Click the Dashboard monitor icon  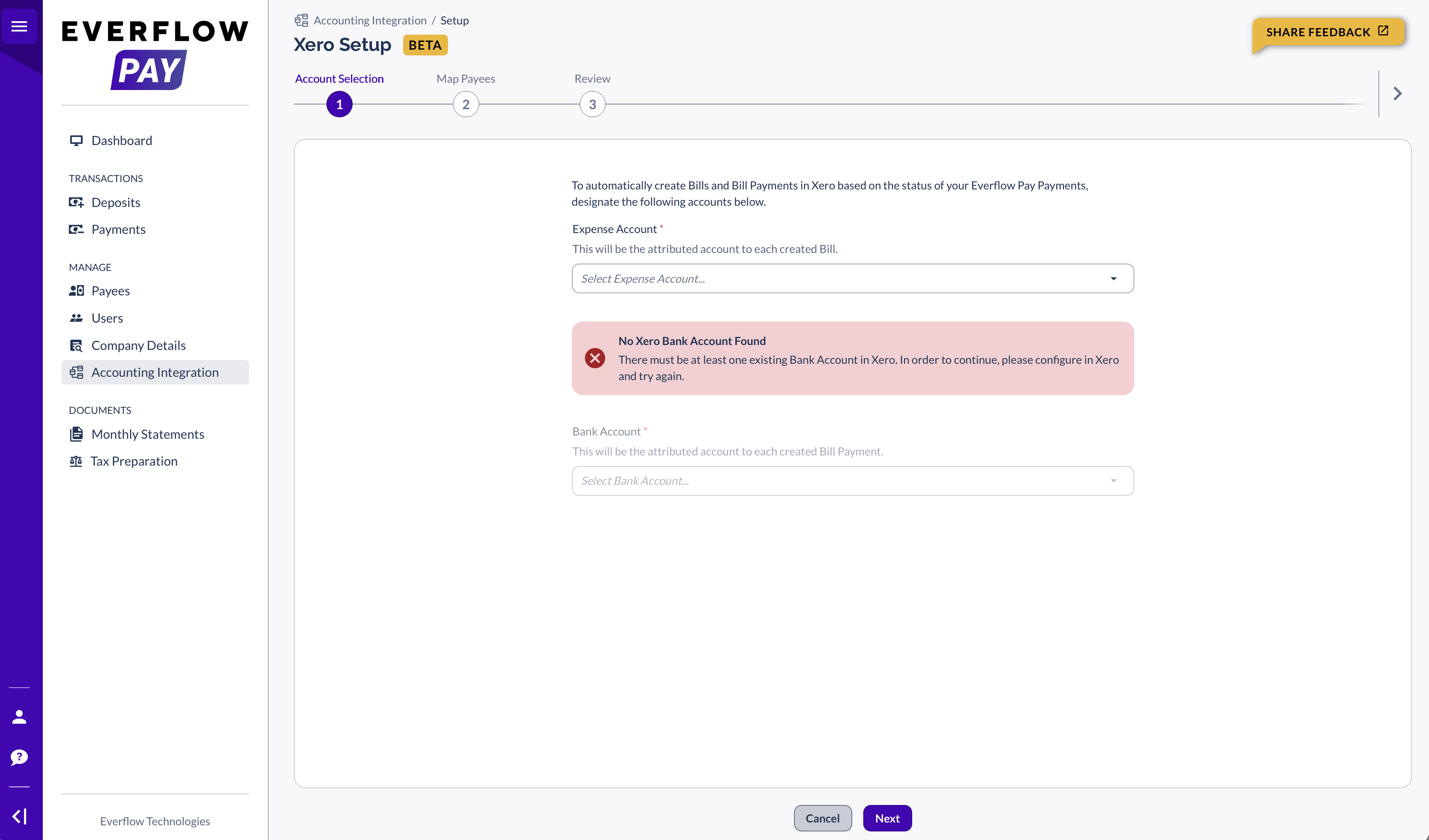[x=76, y=141]
